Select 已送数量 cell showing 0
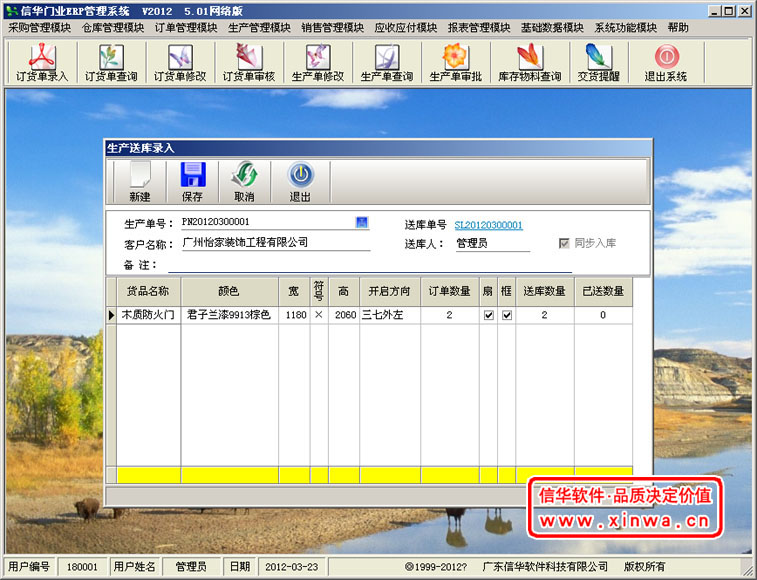The image size is (757, 580). pos(603,315)
